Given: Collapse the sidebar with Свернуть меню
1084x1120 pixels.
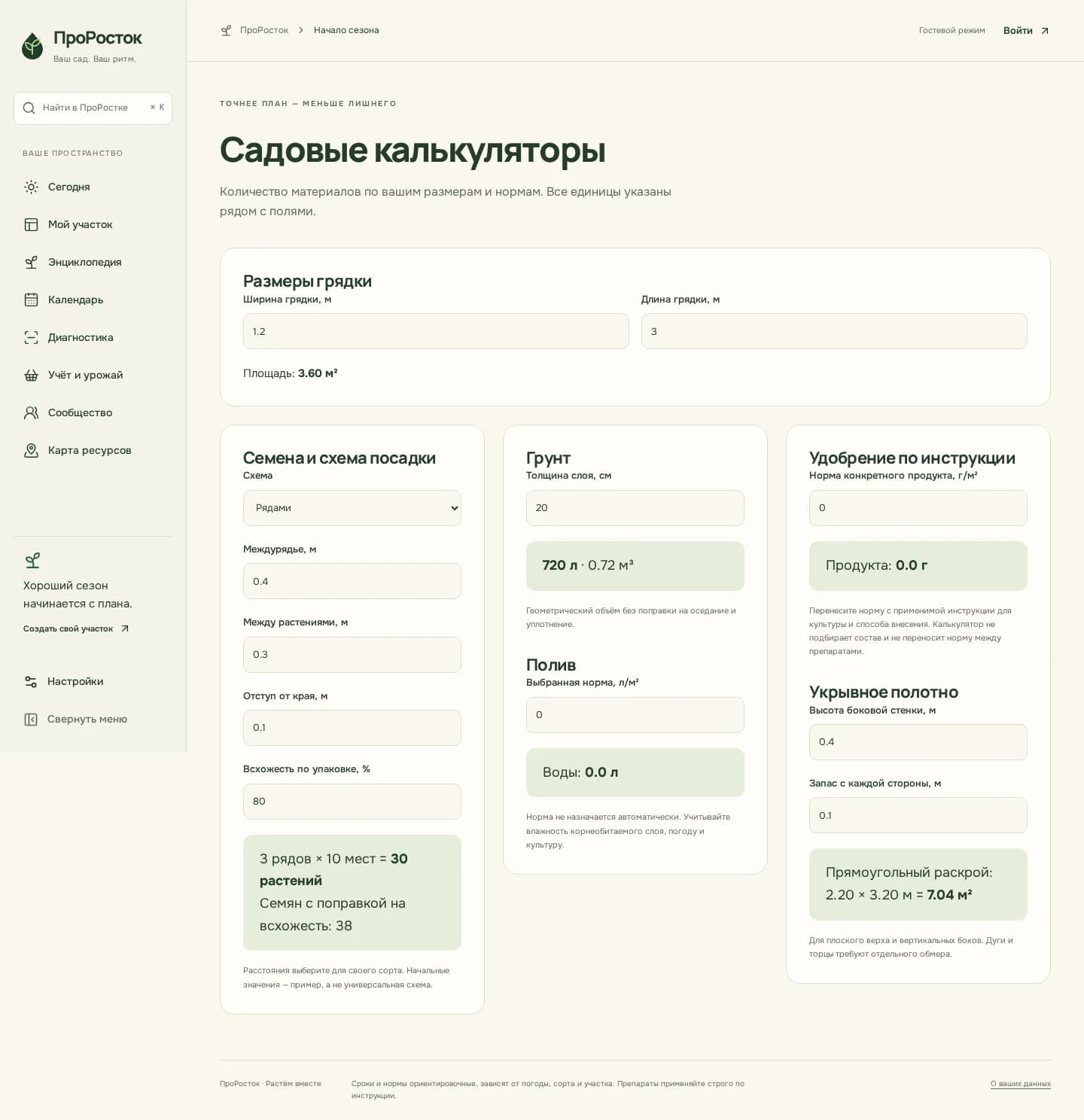Looking at the screenshot, I should pos(93,719).
